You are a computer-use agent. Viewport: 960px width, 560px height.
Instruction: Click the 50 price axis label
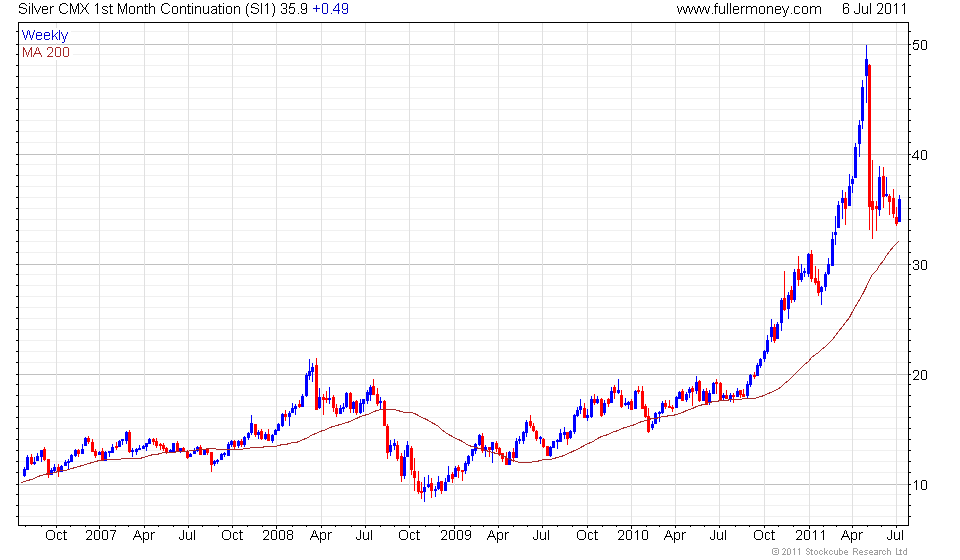[x=919, y=45]
